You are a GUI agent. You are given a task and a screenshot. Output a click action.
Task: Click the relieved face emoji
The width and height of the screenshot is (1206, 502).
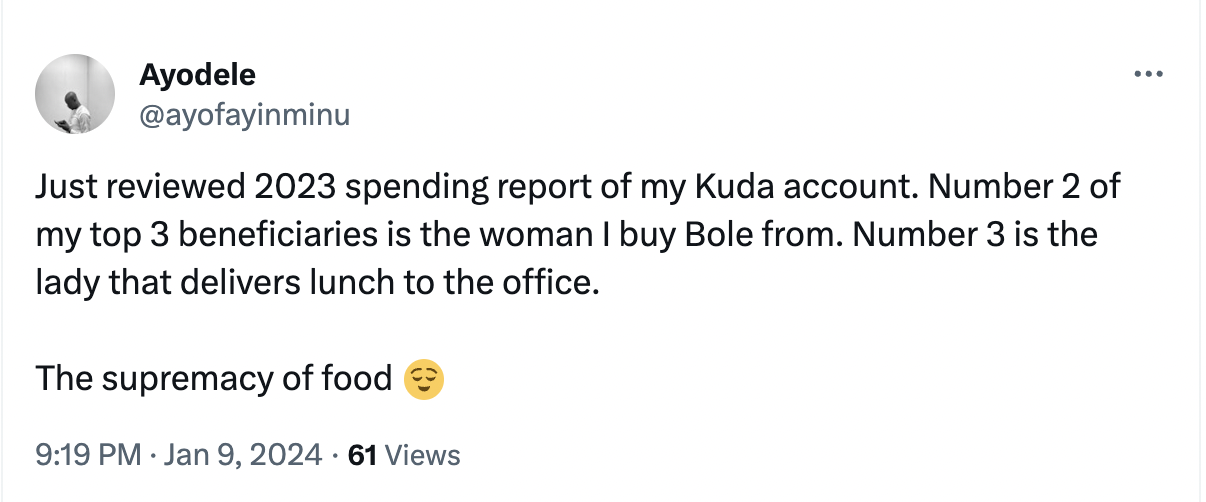pos(423,379)
